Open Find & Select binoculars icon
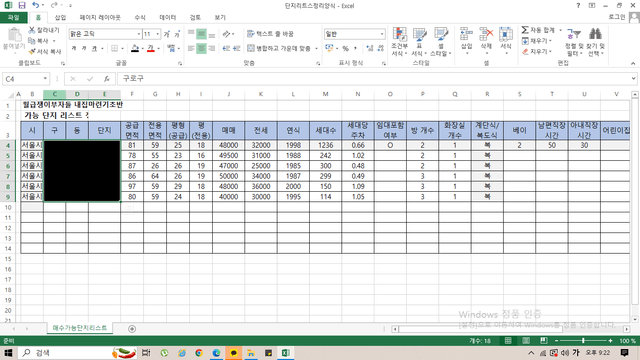 click(x=596, y=34)
